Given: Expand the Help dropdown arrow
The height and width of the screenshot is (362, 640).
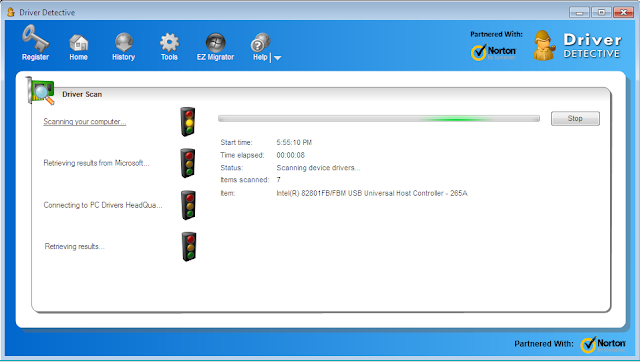Looking at the screenshot, I should (278, 58).
